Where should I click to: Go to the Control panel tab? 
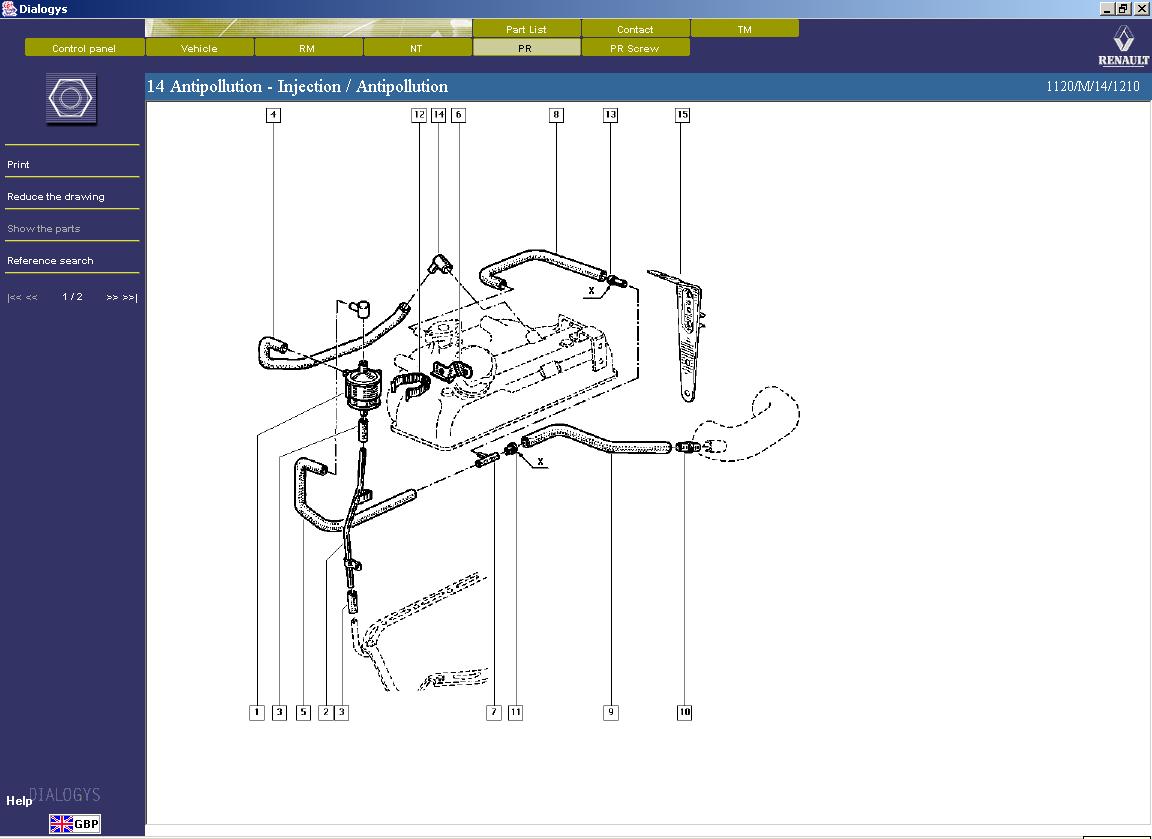coord(84,48)
